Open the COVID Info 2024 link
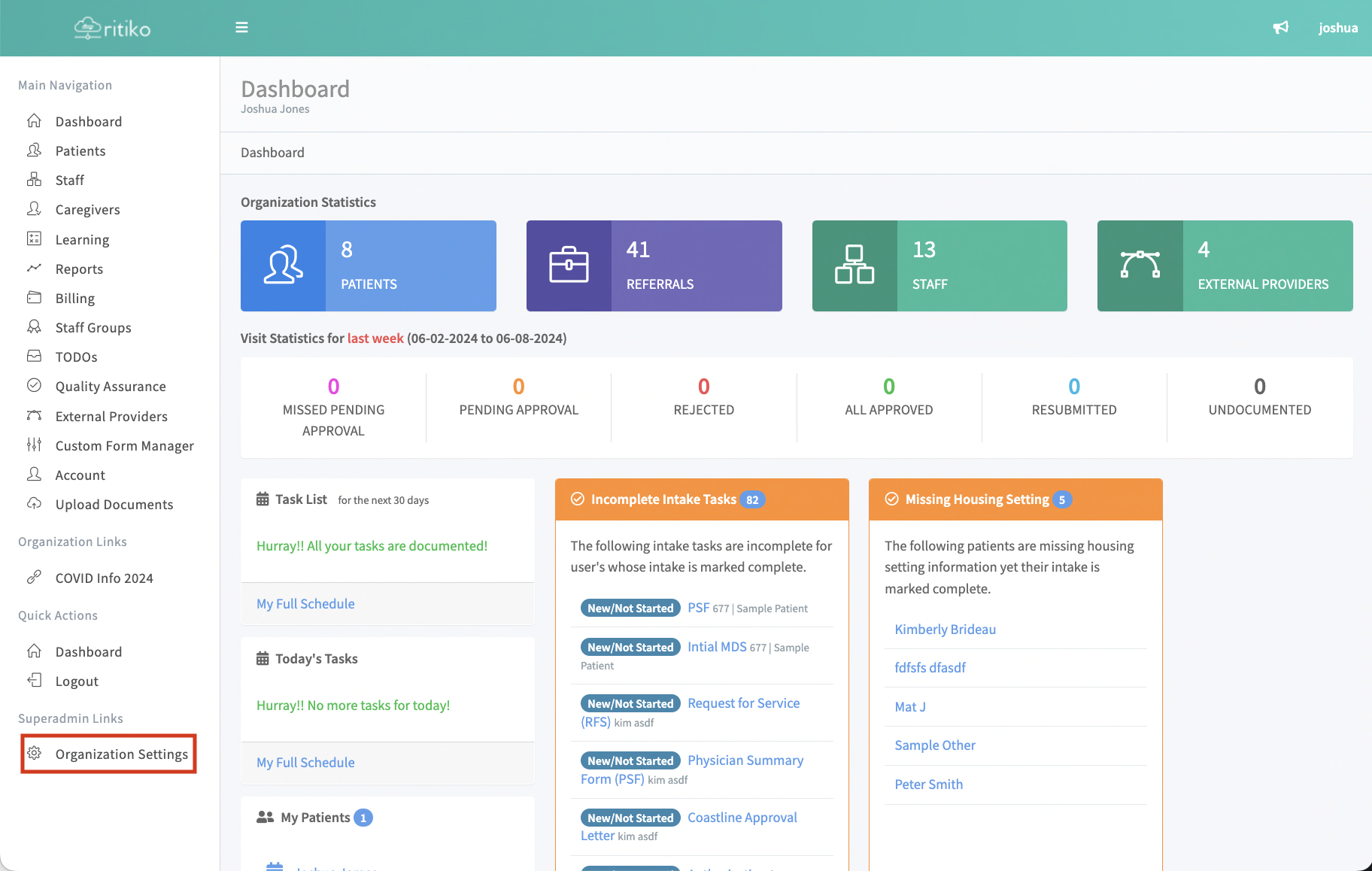The width and height of the screenshot is (1372, 871). click(104, 578)
